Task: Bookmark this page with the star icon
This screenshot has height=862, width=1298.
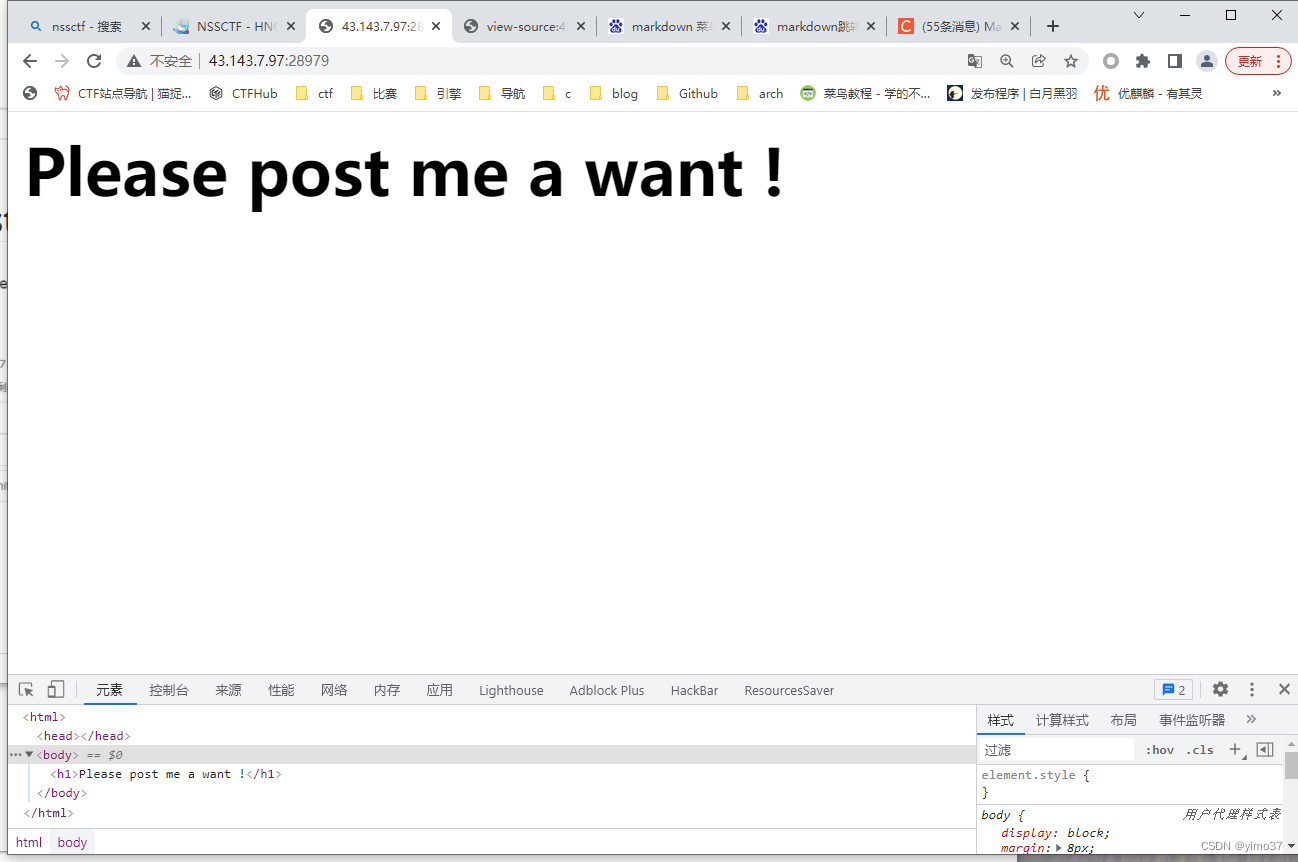Action: [1071, 61]
